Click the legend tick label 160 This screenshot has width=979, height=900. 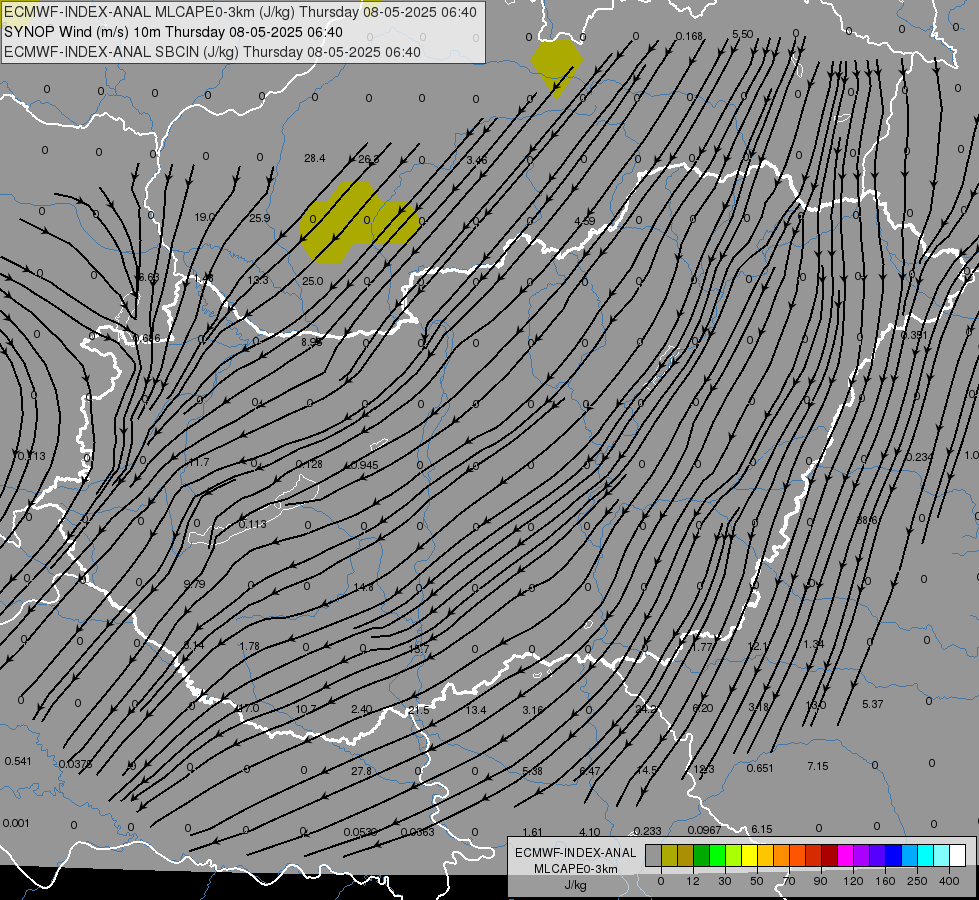pos(885,881)
